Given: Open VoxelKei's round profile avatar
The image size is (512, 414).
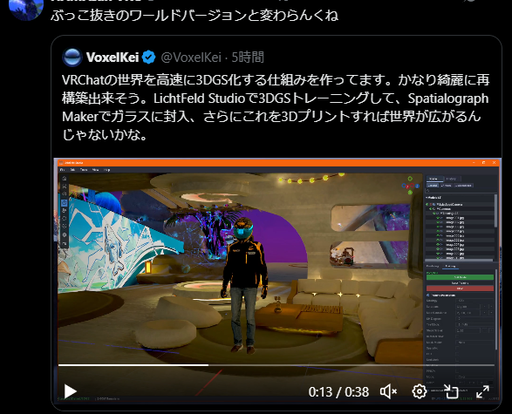Looking at the screenshot, I should [72, 57].
